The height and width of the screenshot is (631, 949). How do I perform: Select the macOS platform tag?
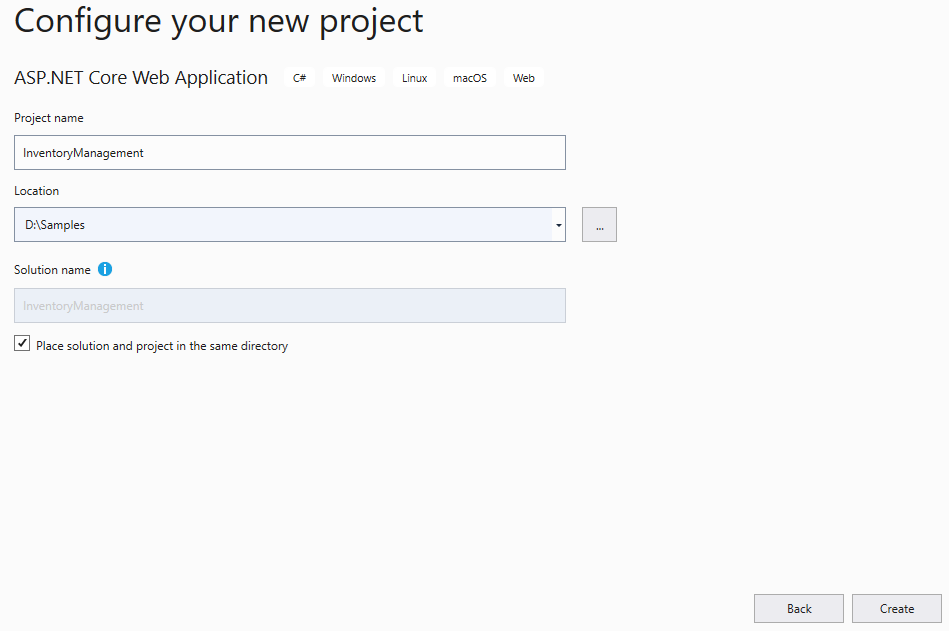point(470,78)
